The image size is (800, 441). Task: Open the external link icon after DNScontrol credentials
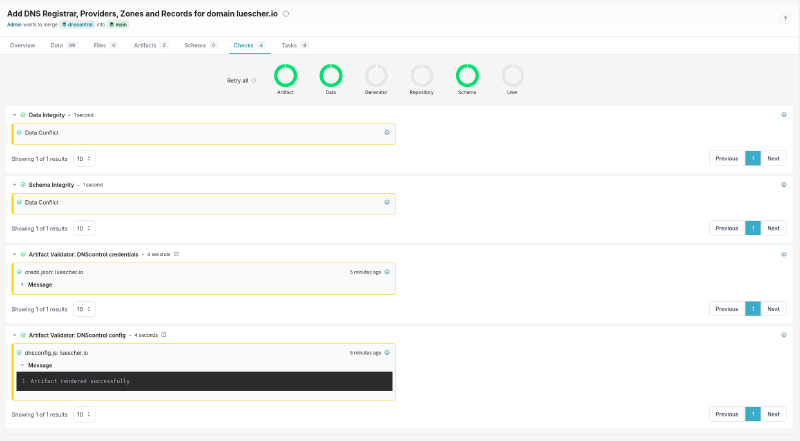click(177, 254)
